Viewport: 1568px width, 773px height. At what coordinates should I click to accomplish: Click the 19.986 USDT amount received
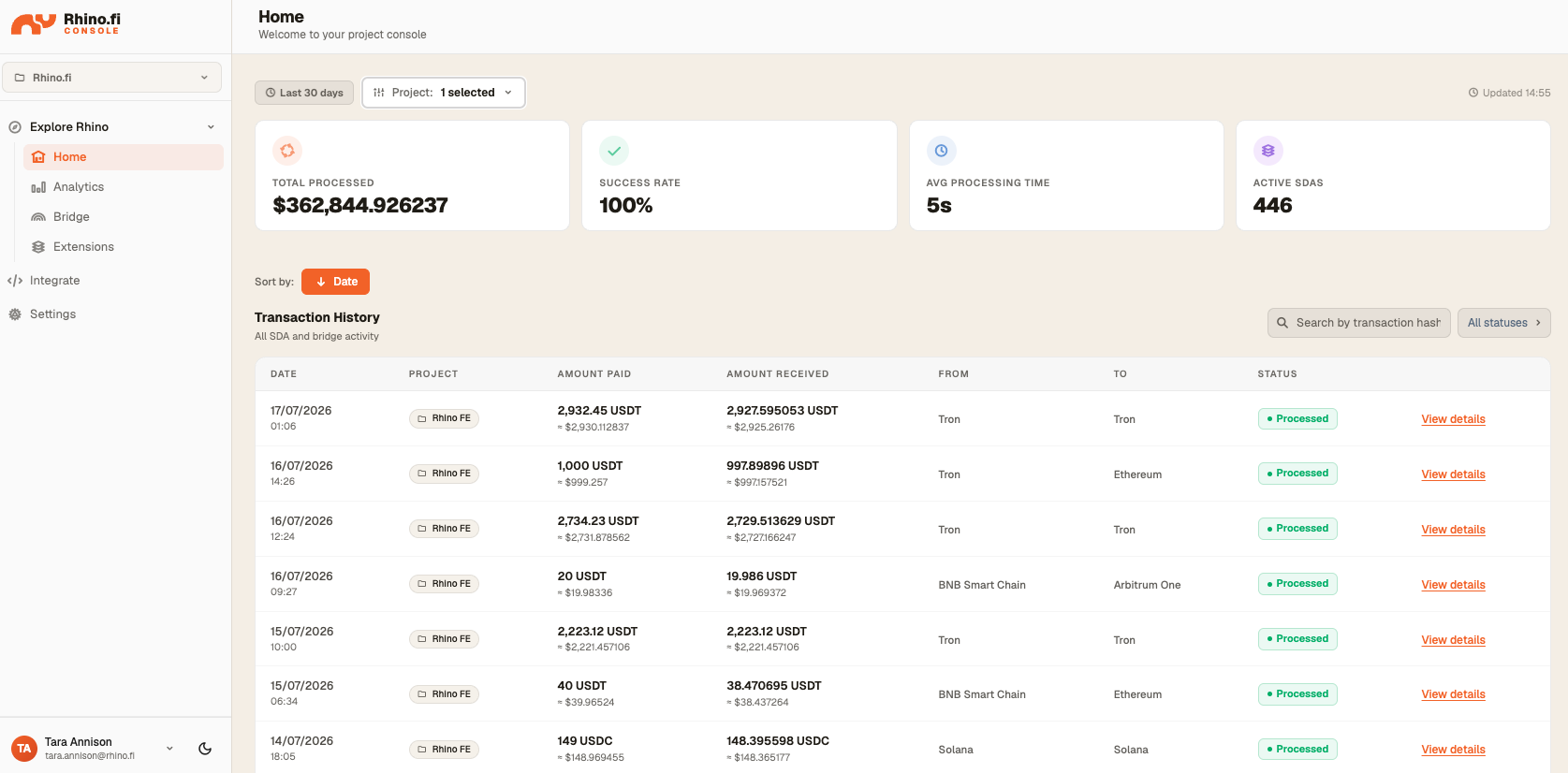[761, 576]
